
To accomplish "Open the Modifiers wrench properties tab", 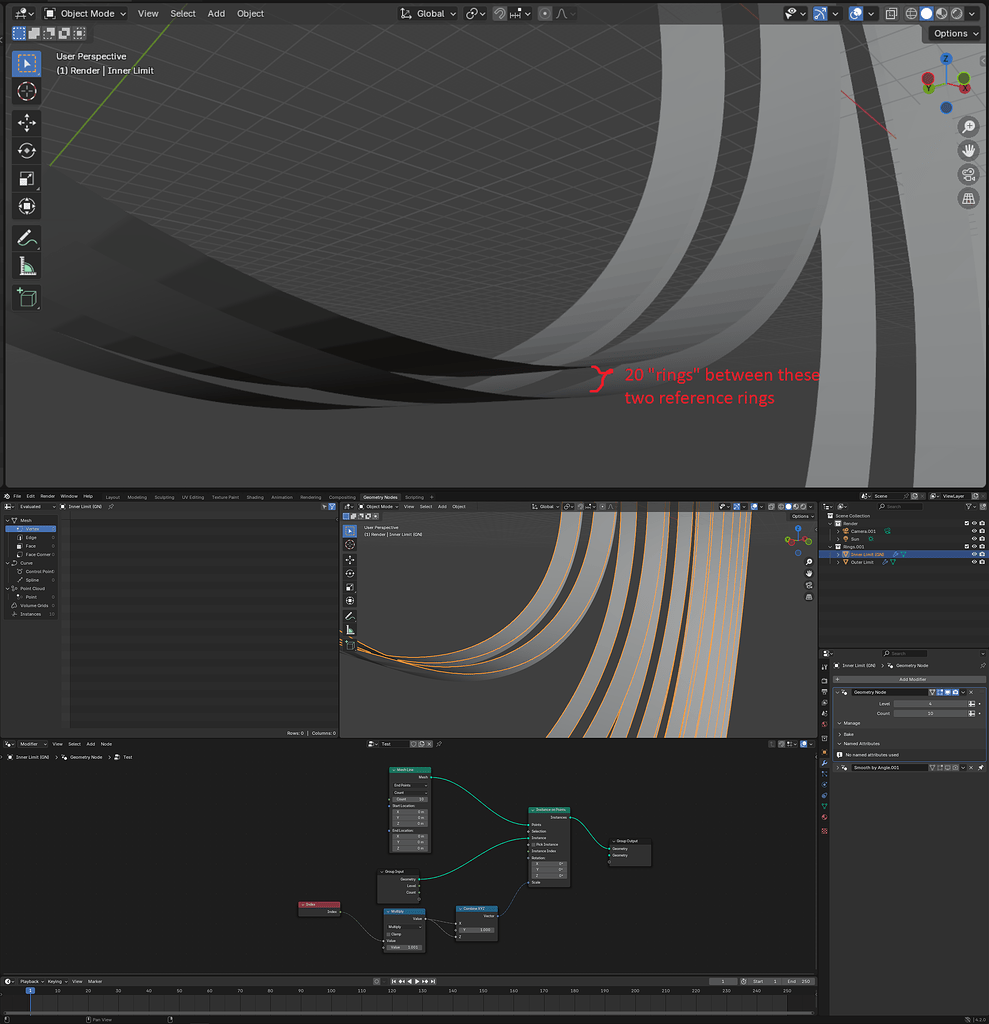I will (824, 763).
